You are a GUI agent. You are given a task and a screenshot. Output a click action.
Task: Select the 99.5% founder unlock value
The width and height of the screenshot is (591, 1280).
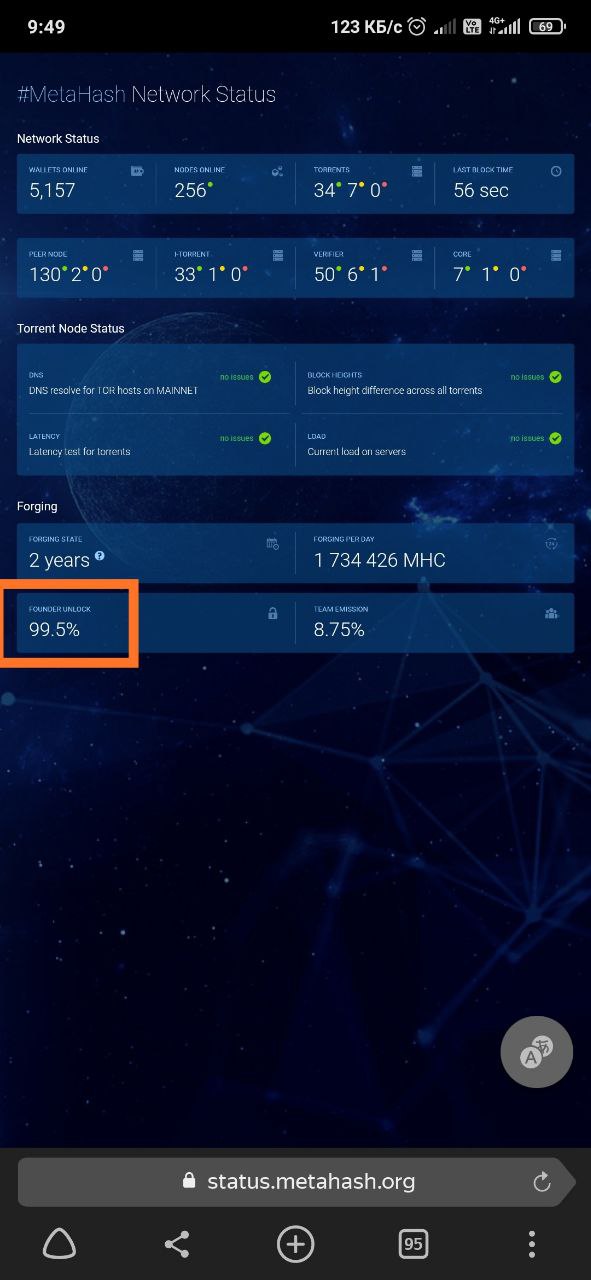54,630
